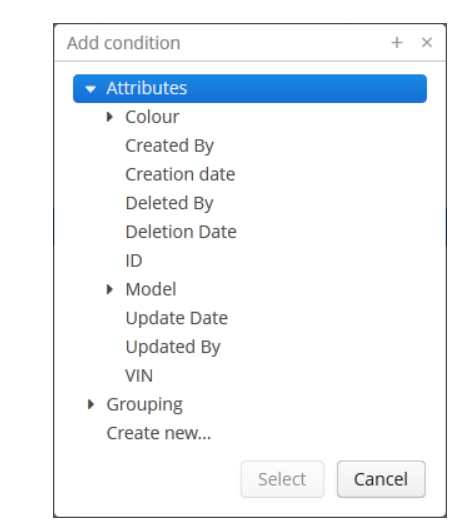Choose the Deletion Date attribute
This screenshot has height=524, width=473.
click(x=181, y=232)
